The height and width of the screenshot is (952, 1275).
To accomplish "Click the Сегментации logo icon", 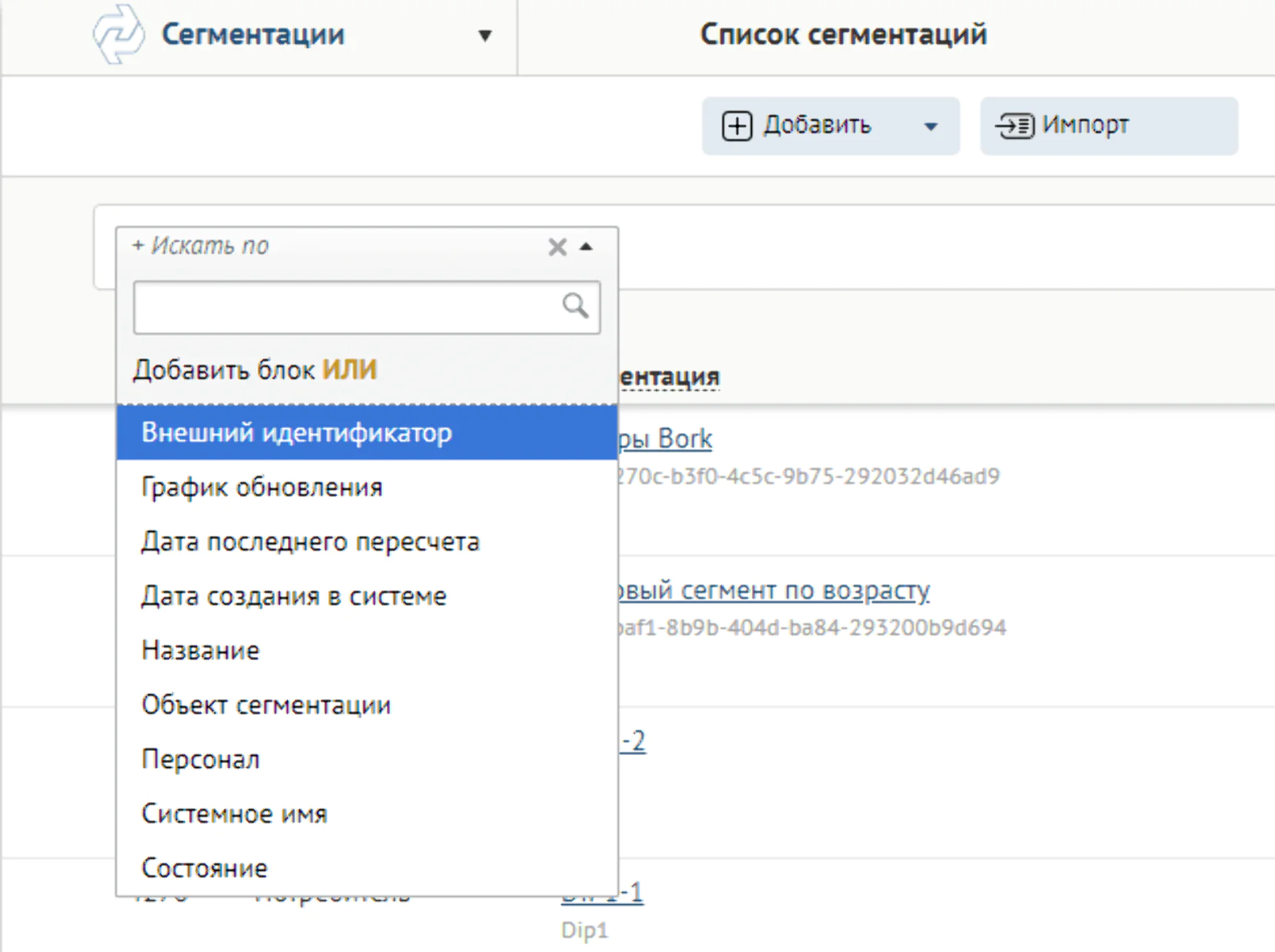I will point(119,34).
